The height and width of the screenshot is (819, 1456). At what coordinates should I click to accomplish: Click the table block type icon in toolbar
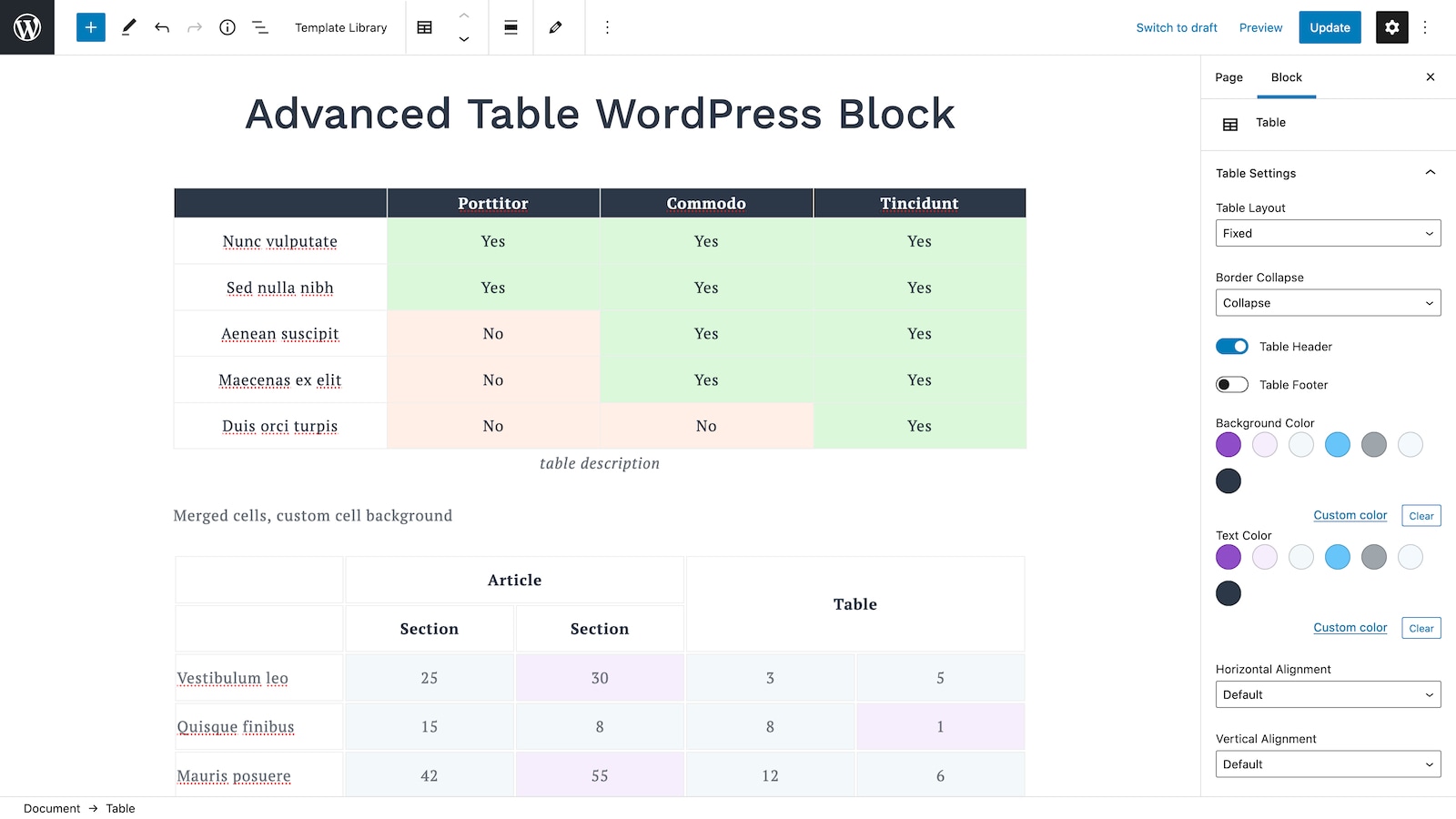tap(425, 27)
